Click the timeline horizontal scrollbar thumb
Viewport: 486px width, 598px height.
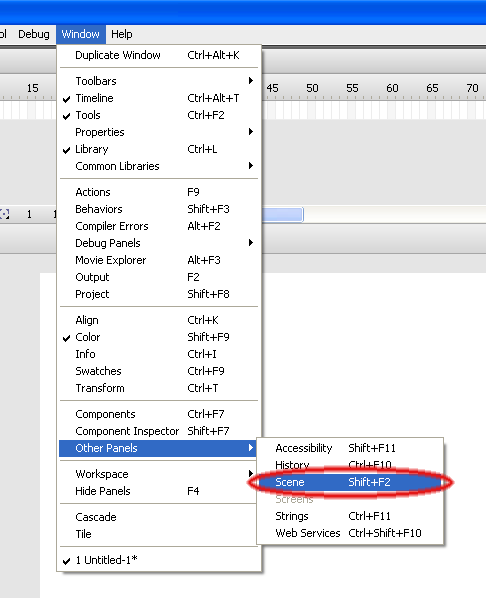pos(283,215)
